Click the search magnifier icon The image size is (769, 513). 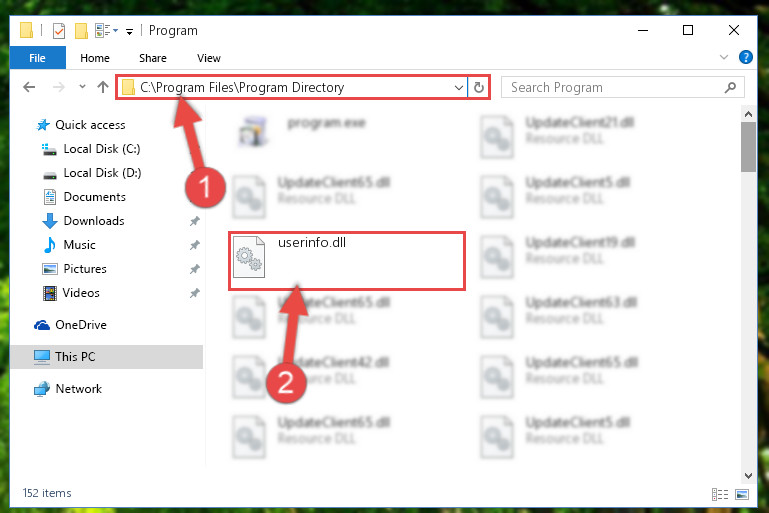[730, 87]
